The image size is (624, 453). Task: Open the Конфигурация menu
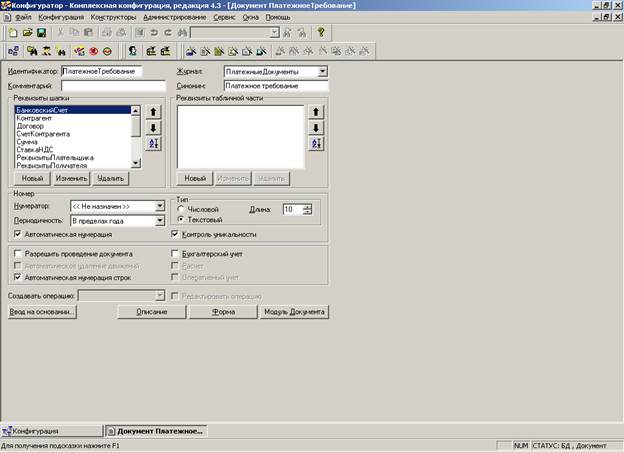point(62,18)
